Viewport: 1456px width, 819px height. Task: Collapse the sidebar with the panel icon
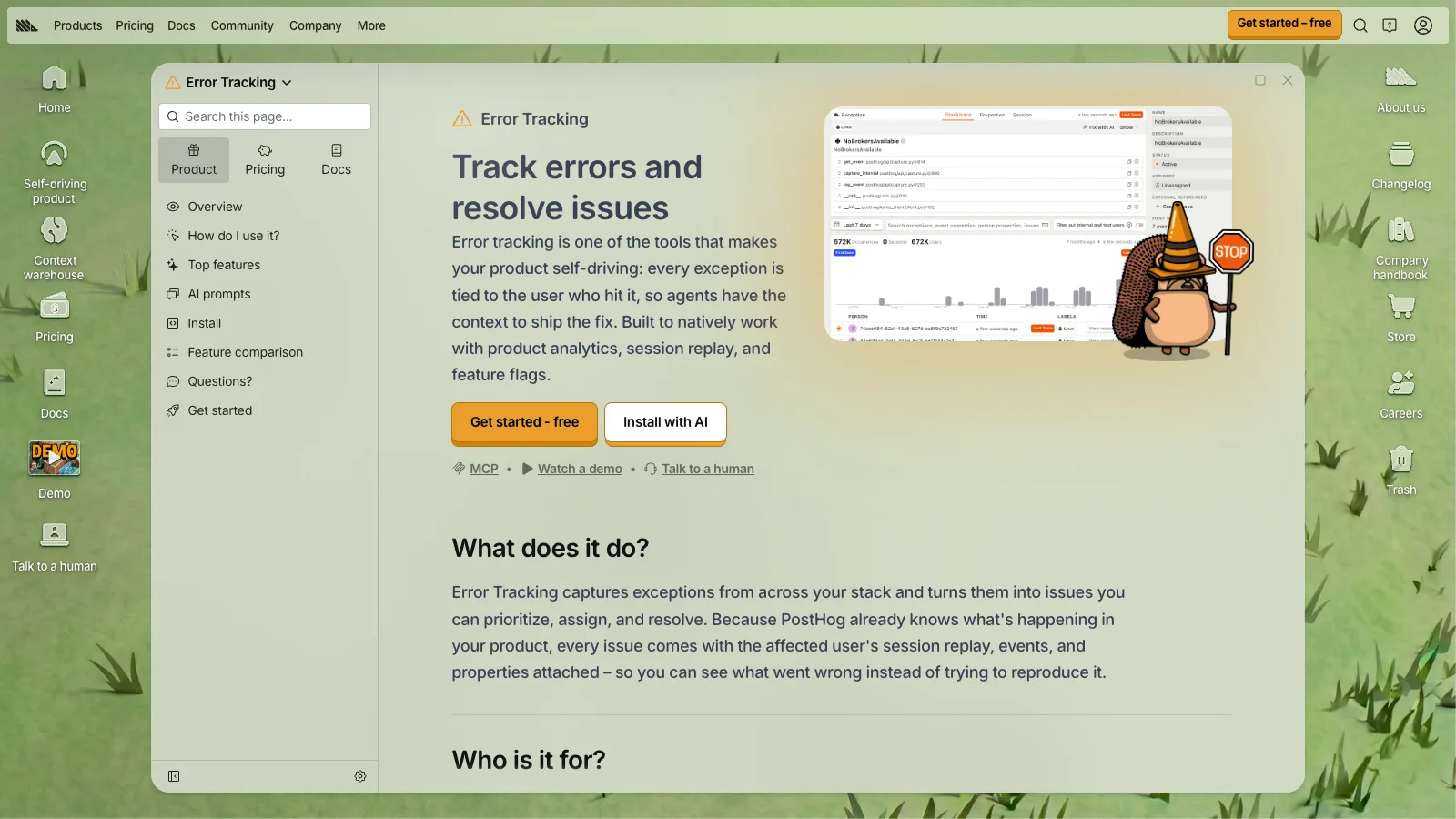point(174,776)
